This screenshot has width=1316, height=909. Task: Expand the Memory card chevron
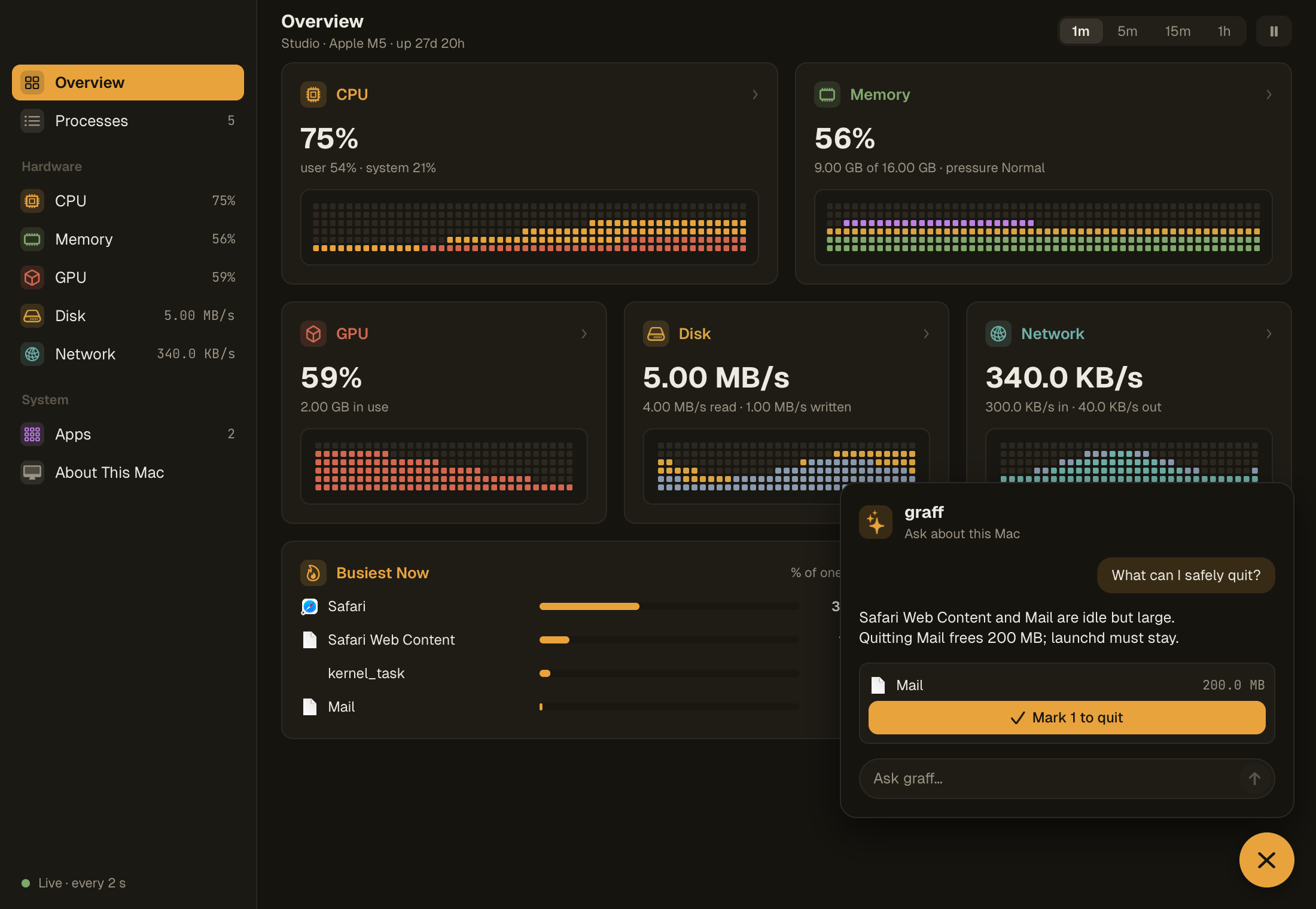(x=1269, y=94)
